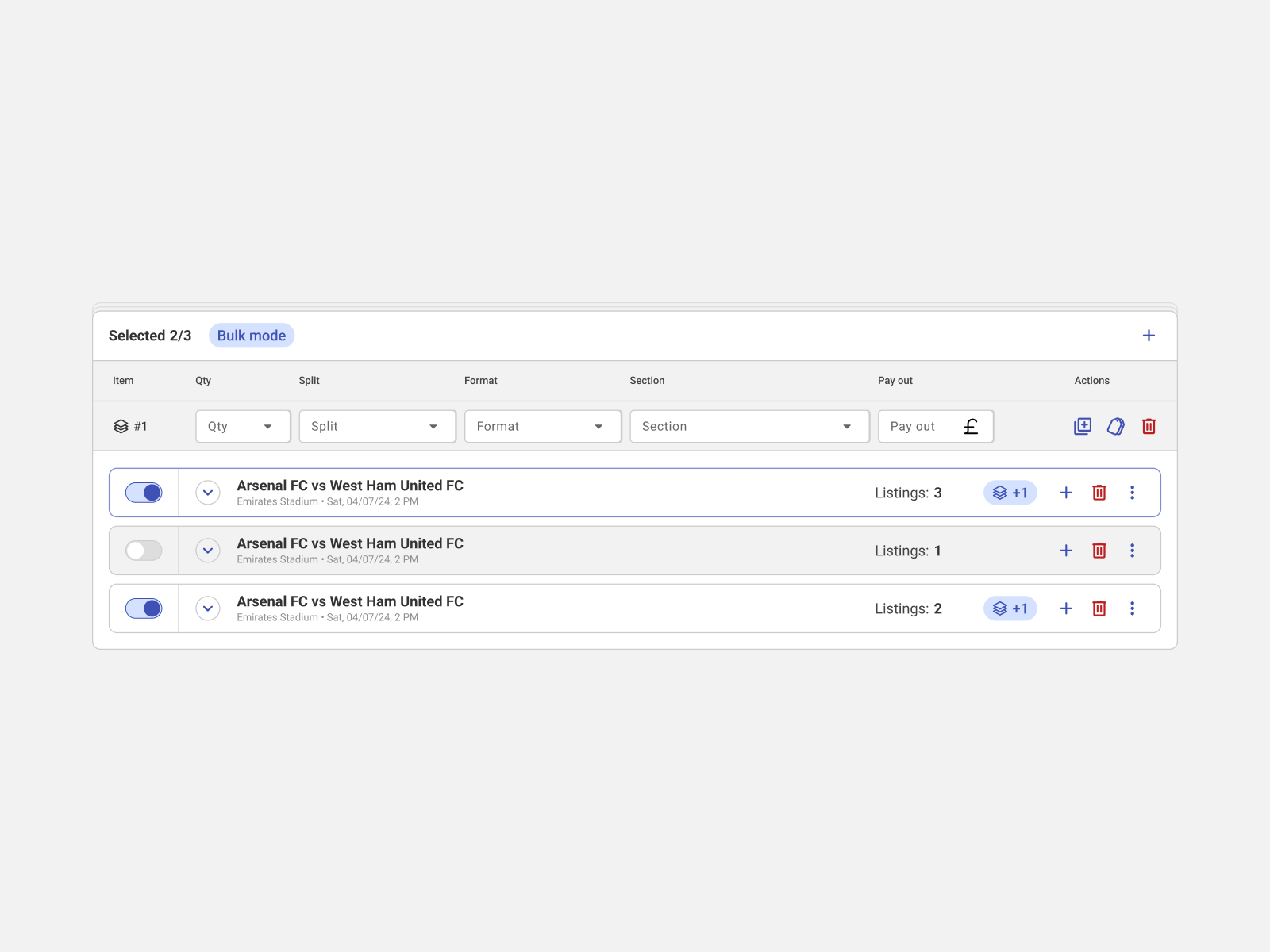Delete the event with Listings: 1
1270x952 pixels.
click(1099, 551)
